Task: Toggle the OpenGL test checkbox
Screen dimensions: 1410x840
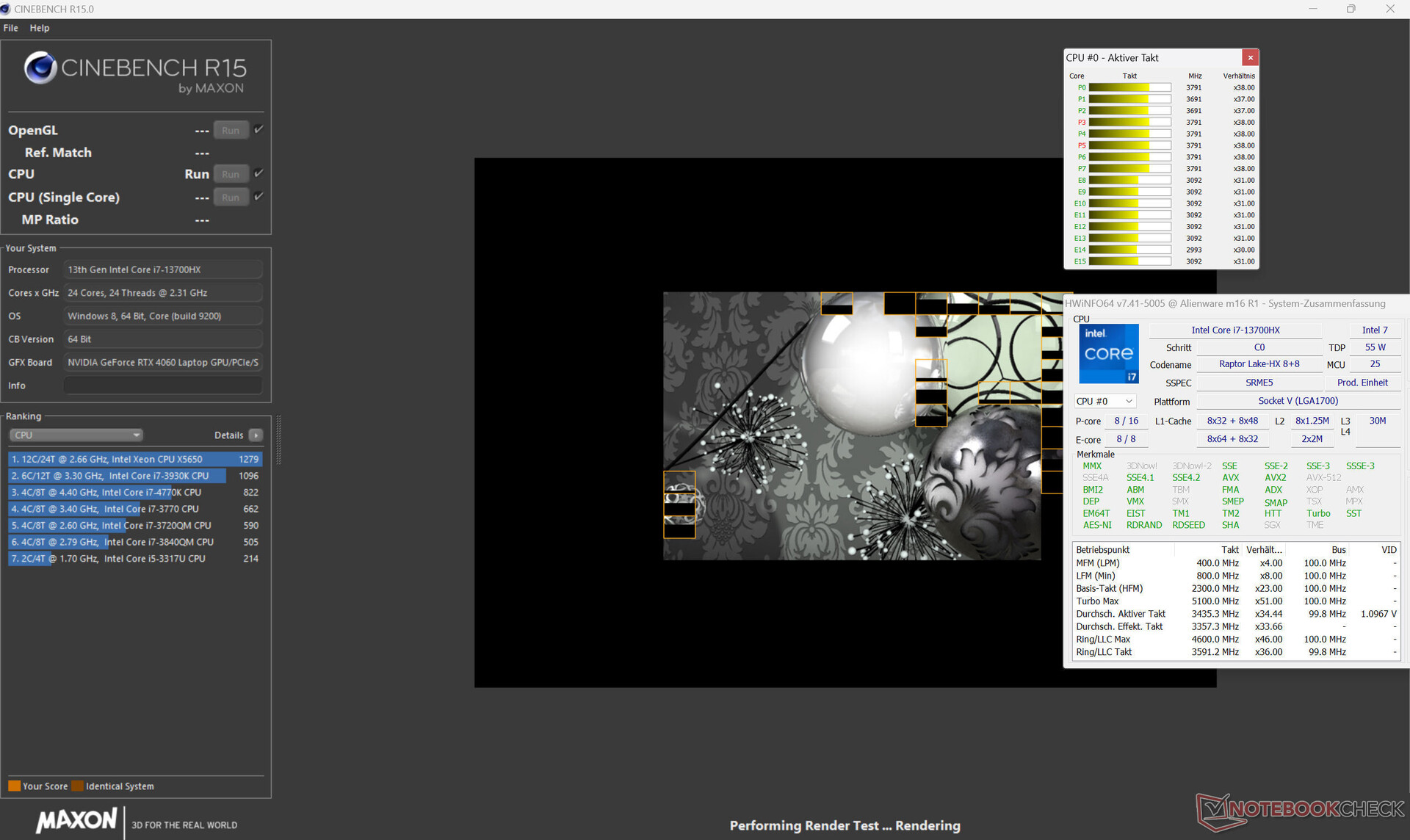Action: point(258,130)
